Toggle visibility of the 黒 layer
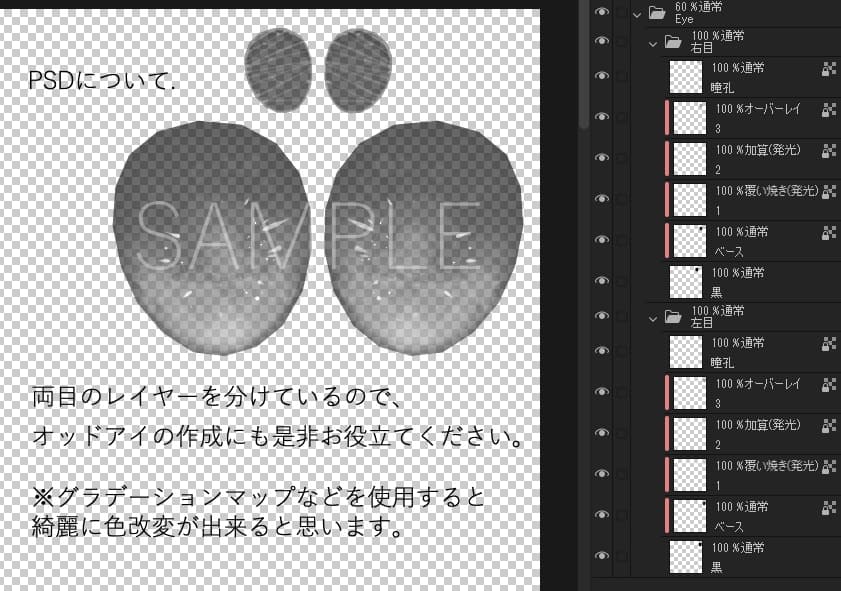 (601, 279)
